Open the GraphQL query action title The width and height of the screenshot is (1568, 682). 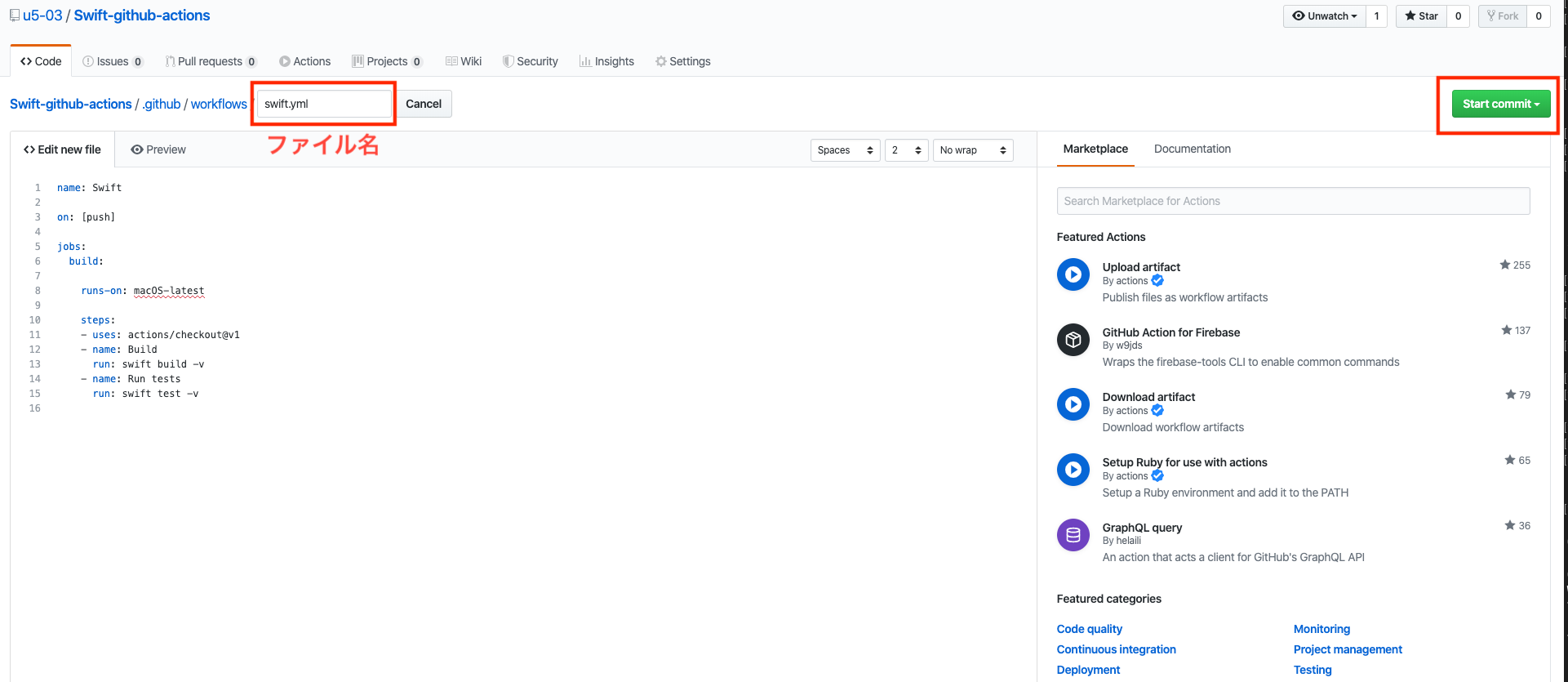(x=1142, y=528)
